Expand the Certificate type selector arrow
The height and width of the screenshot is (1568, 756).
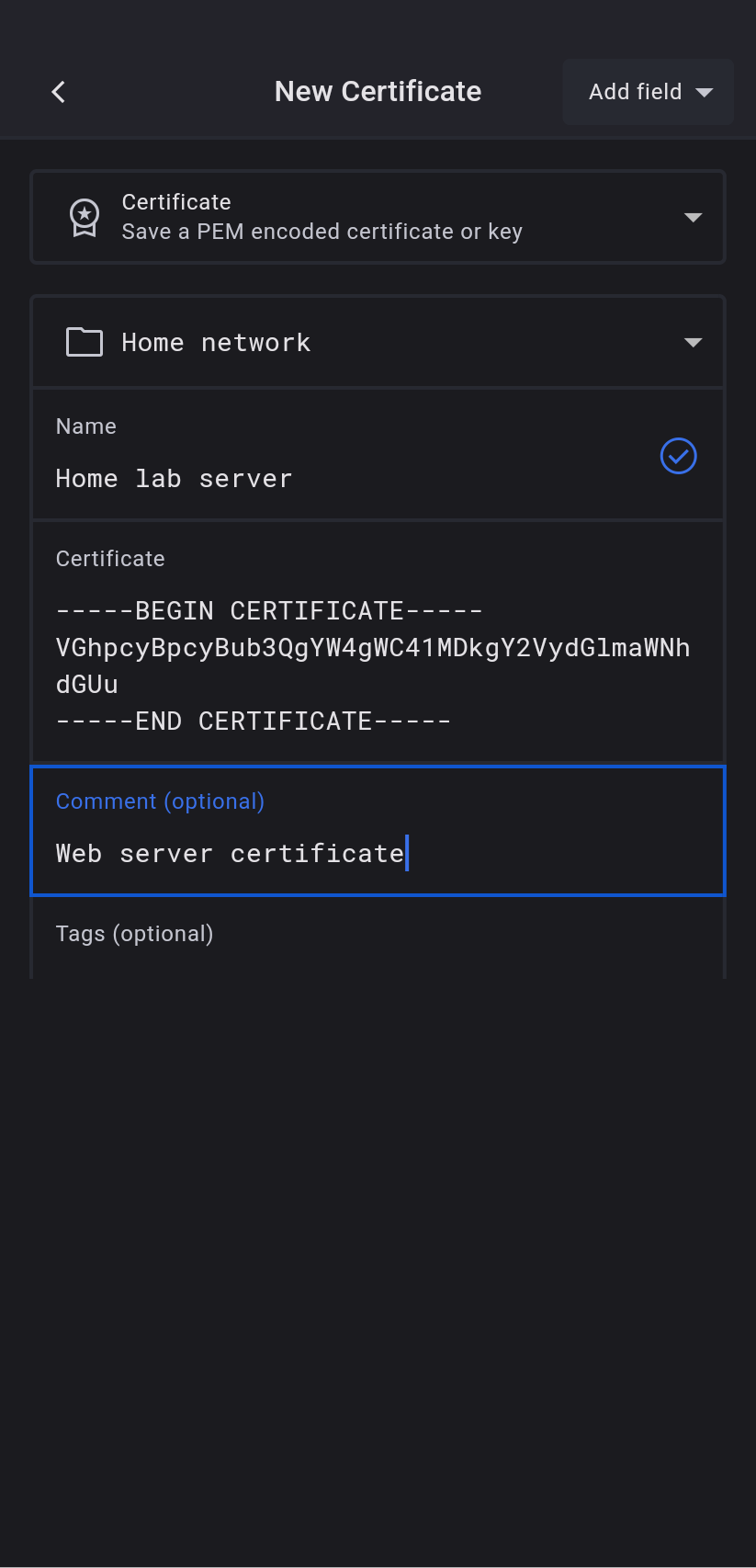pos(693,218)
